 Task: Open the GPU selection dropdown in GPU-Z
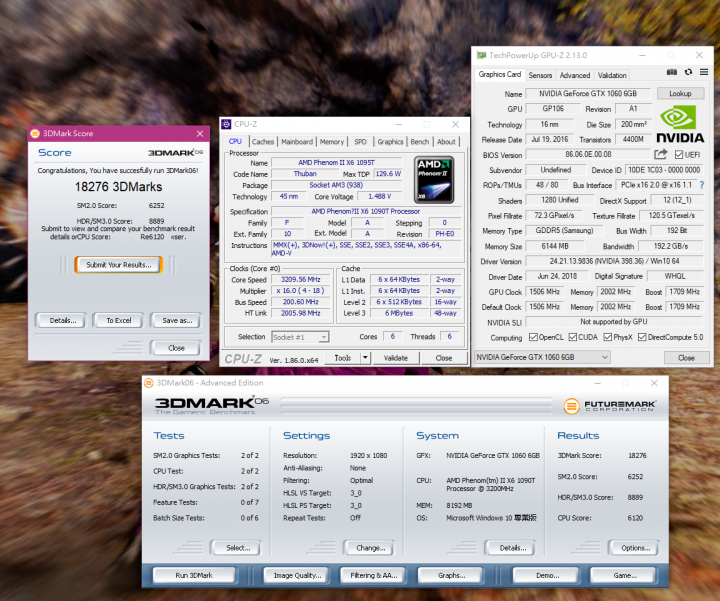click(542, 357)
